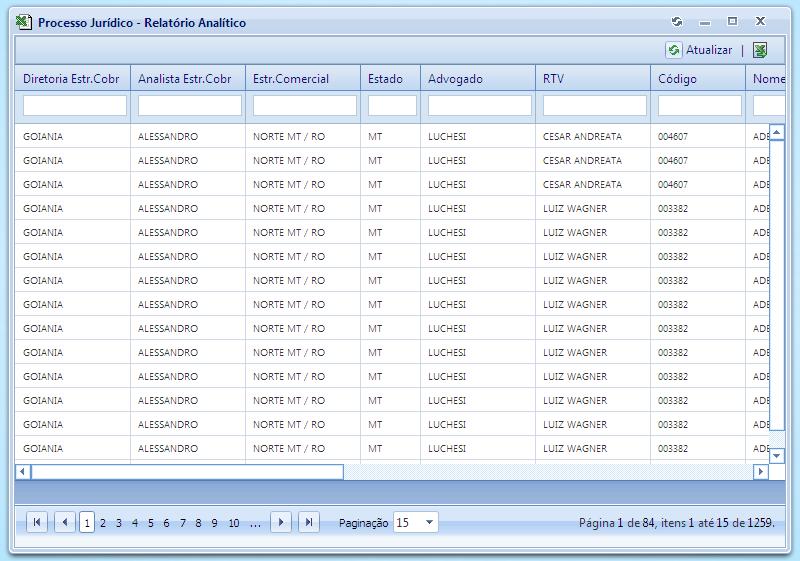Image resolution: width=800 pixels, height=561 pixels.
Task: Export the report to Excel
Action: click(761, 50)
